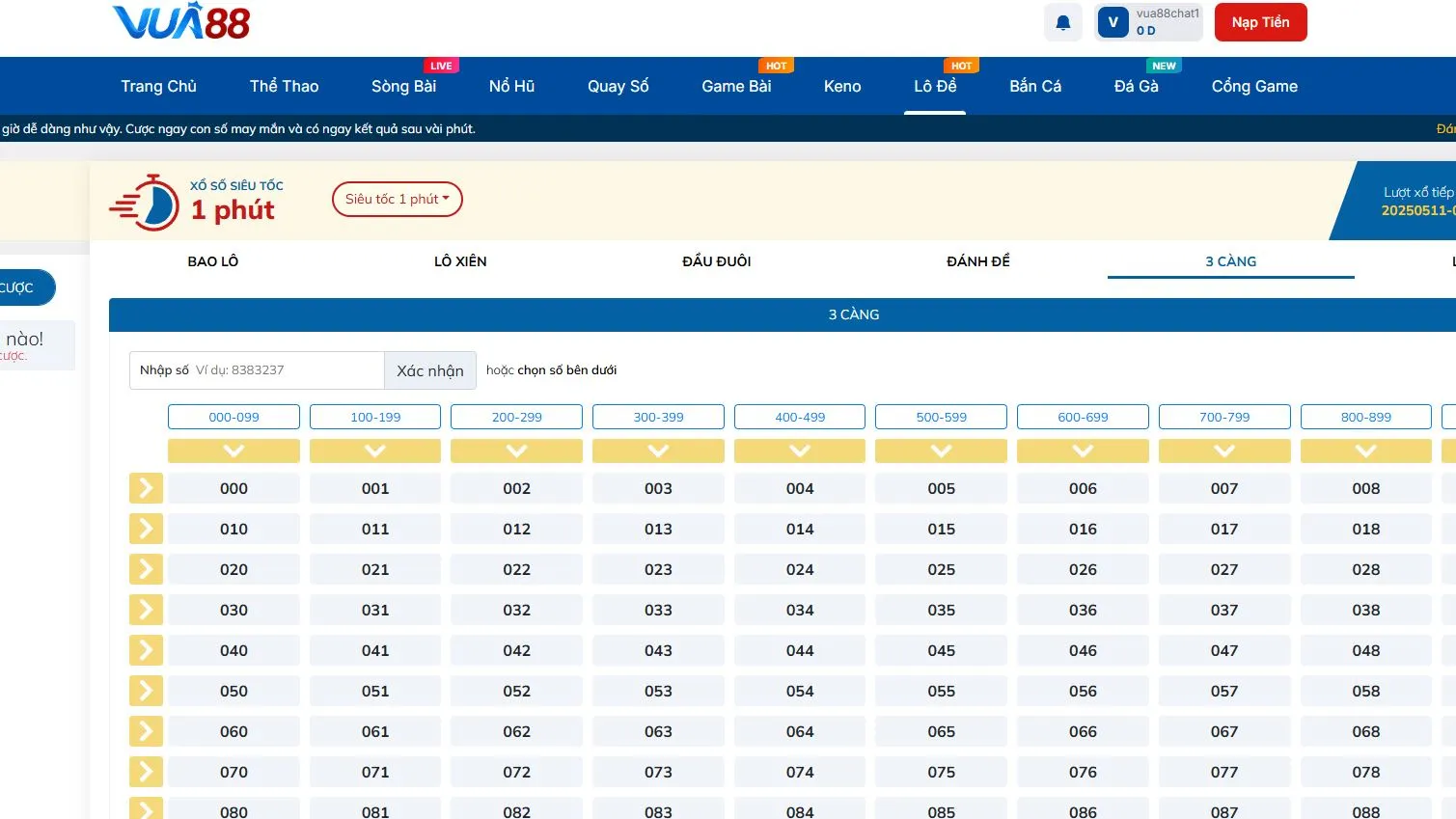Viewport: 1456px width, 819px height.
Task: Click the Nhập số input field
Action: pos(287,370)
